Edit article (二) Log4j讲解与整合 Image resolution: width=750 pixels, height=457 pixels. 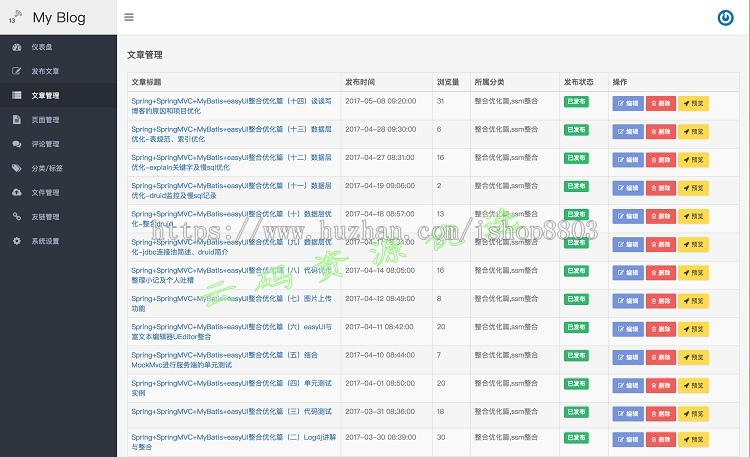[x=628, y=439]
